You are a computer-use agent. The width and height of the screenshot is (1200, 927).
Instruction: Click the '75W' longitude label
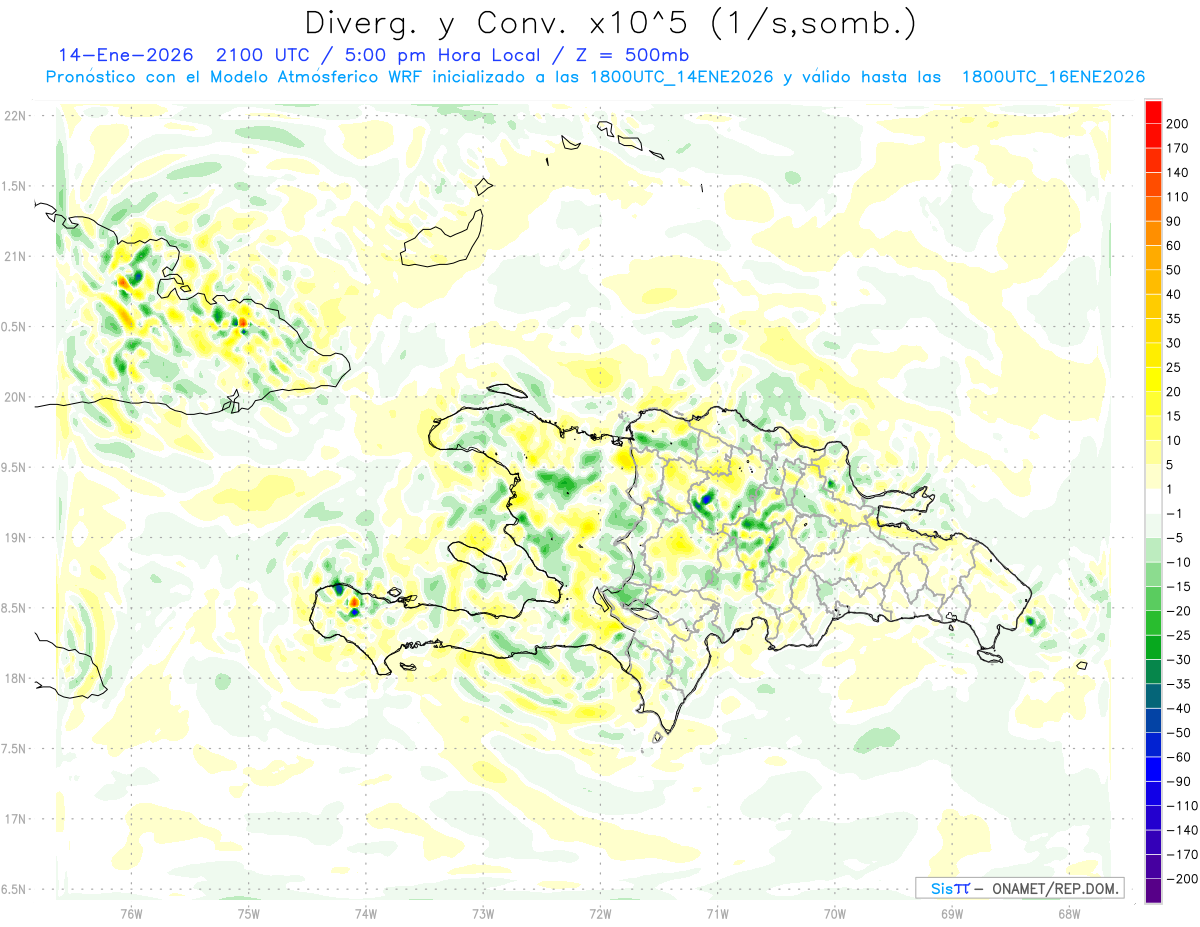click(x=248, y=914)
